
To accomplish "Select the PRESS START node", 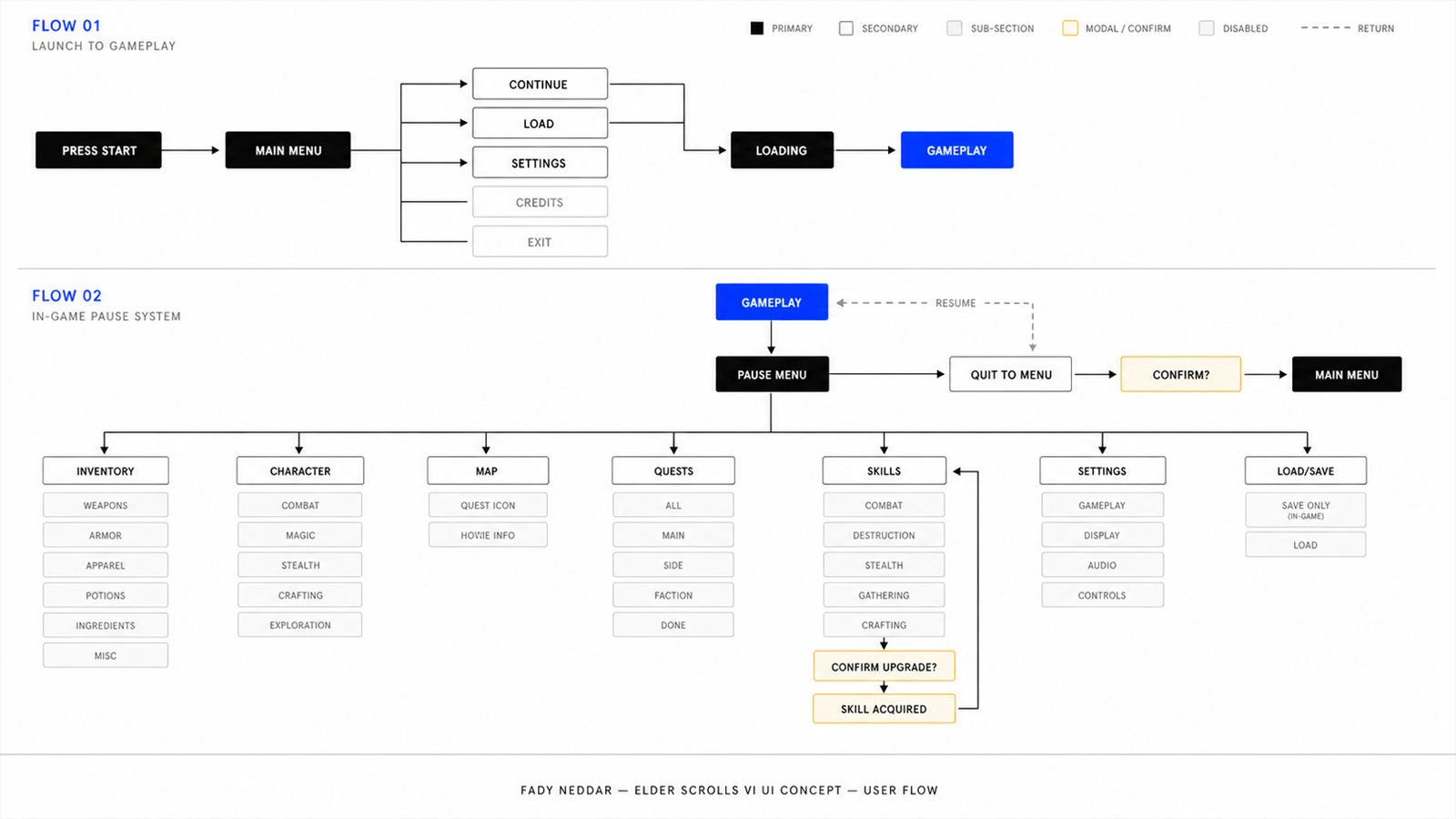I will [x=98, y=150].
